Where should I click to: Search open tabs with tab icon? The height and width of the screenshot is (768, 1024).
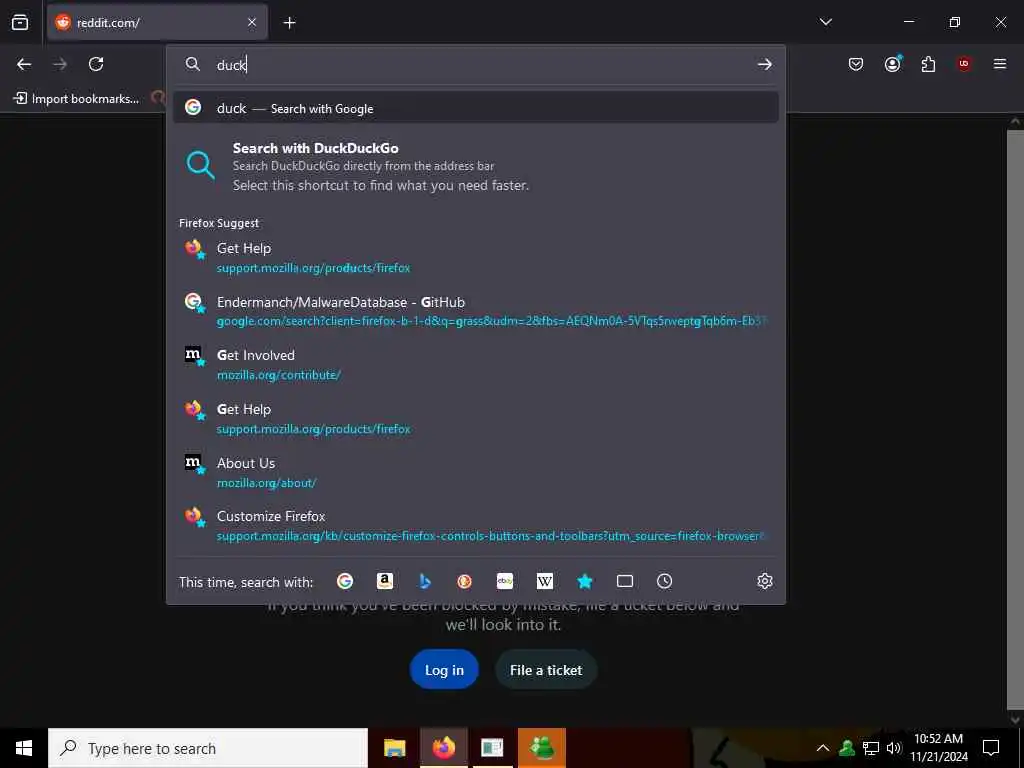coord(625,581)
